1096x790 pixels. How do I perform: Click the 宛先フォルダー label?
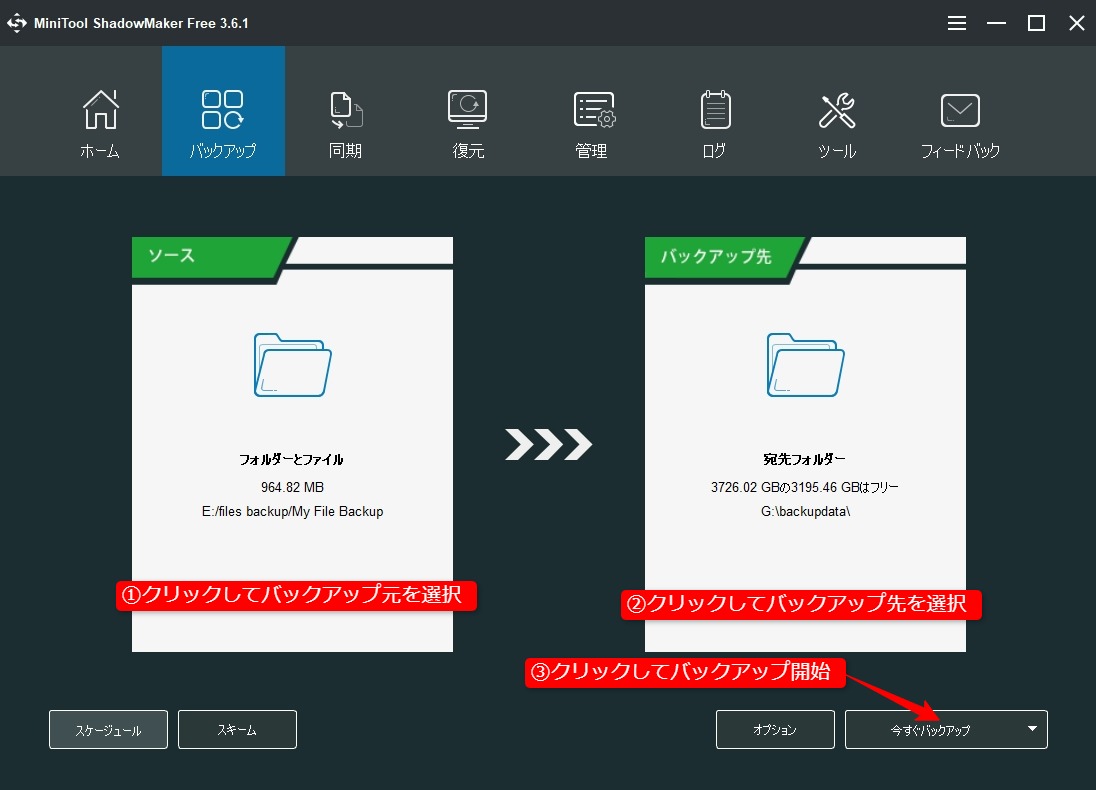(x=805, y=459)
